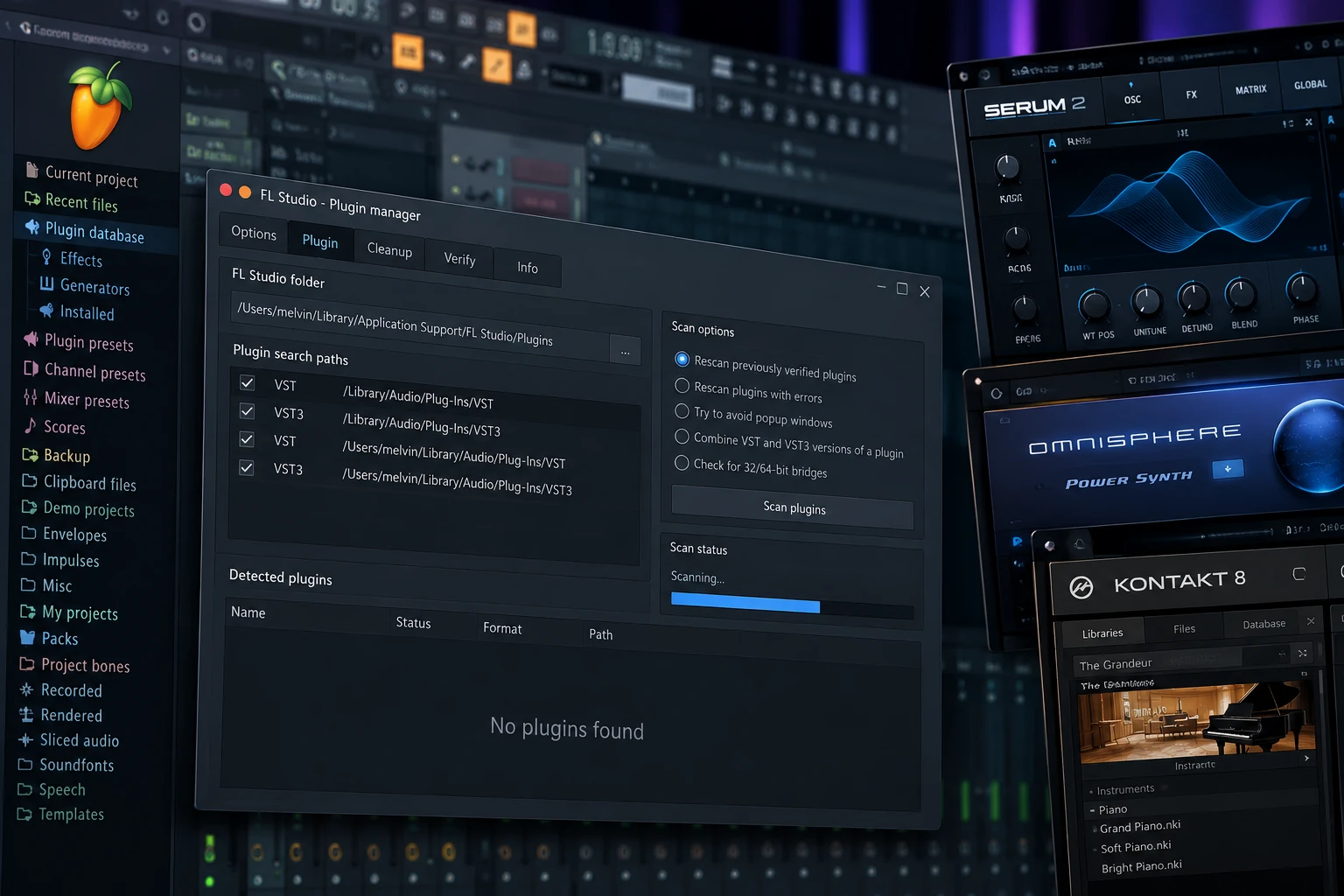Click the Rendered icon in sidebar
Image resolution: width=1344 pixels, height=896 pixels.
pos(26,714)
